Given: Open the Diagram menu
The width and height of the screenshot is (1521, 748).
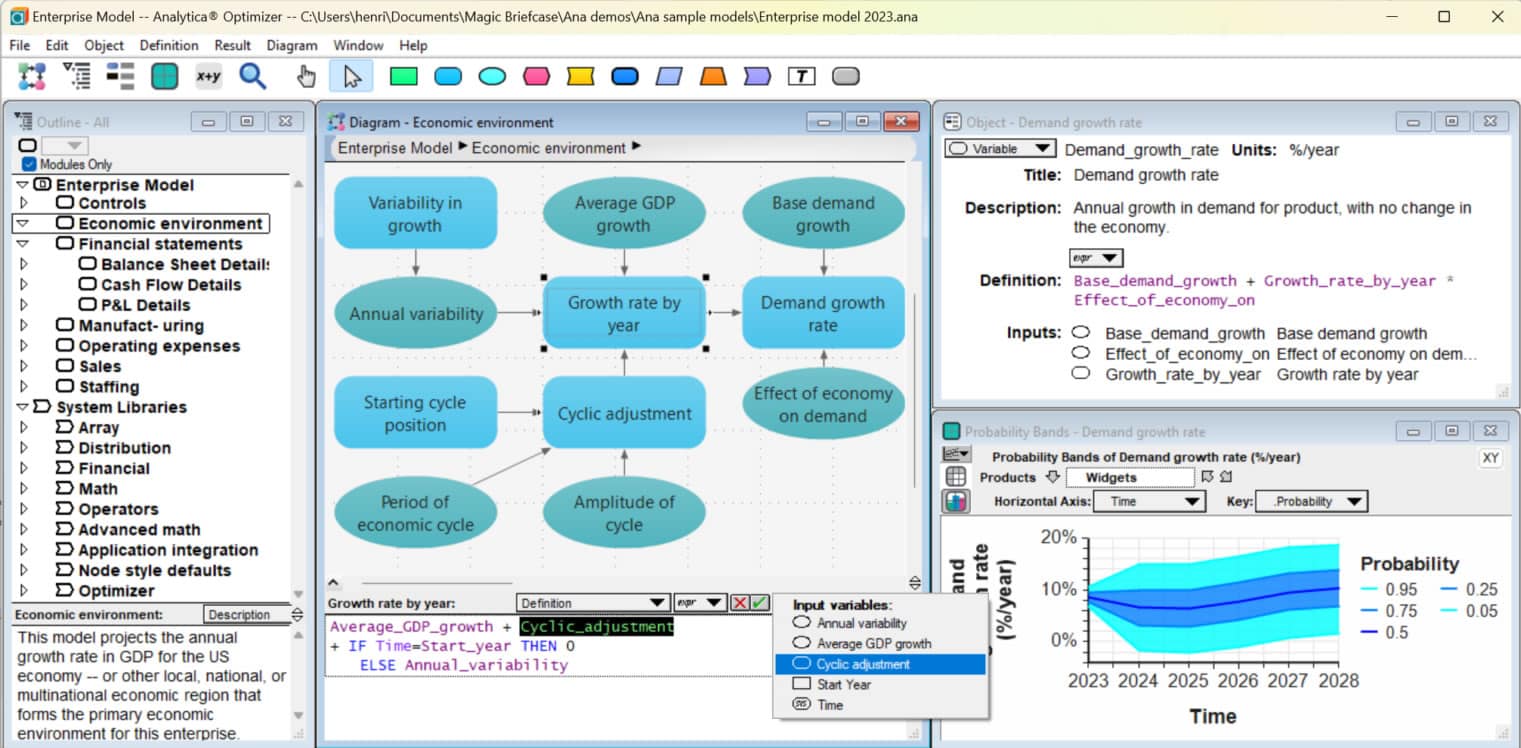Looking at the screenshot, I should (291, 45).
